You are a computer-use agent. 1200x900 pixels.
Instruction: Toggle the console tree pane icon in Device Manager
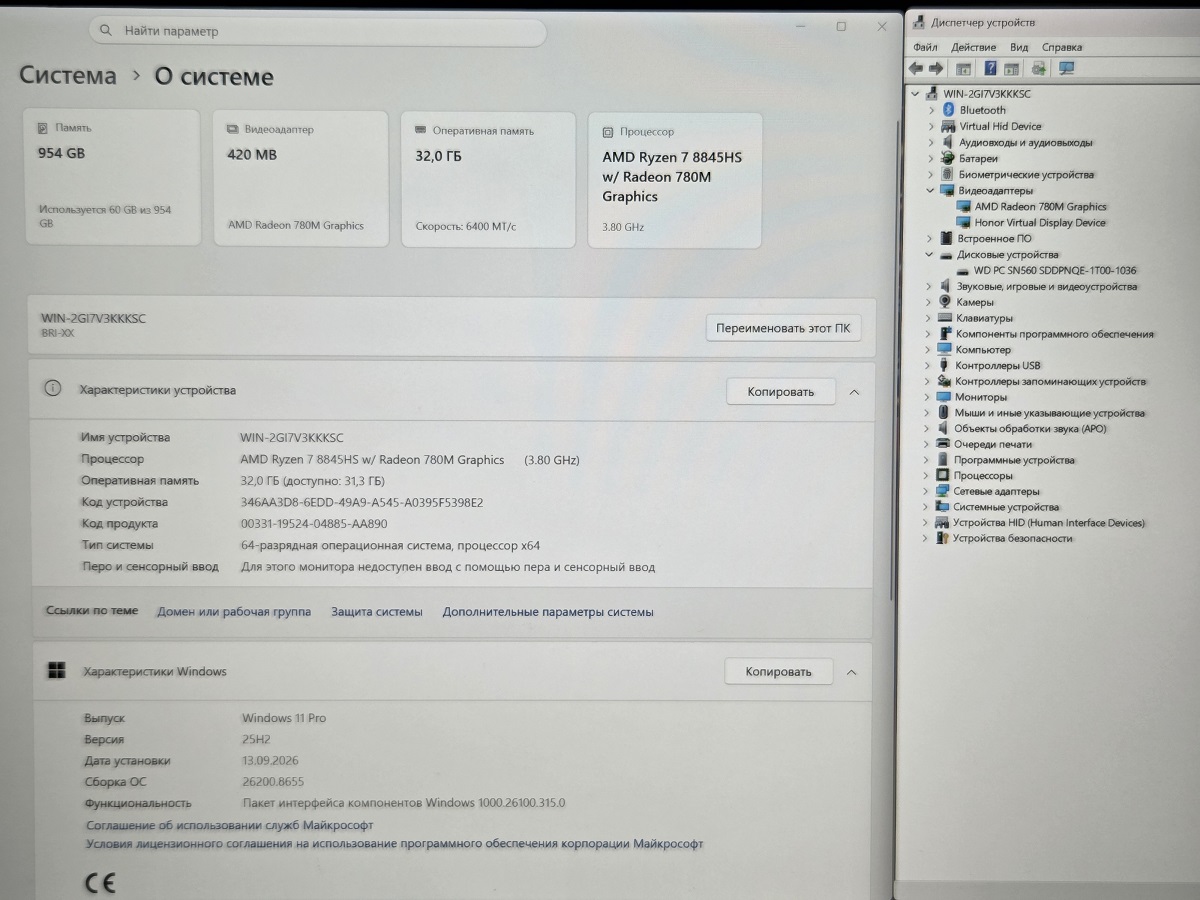964,68
